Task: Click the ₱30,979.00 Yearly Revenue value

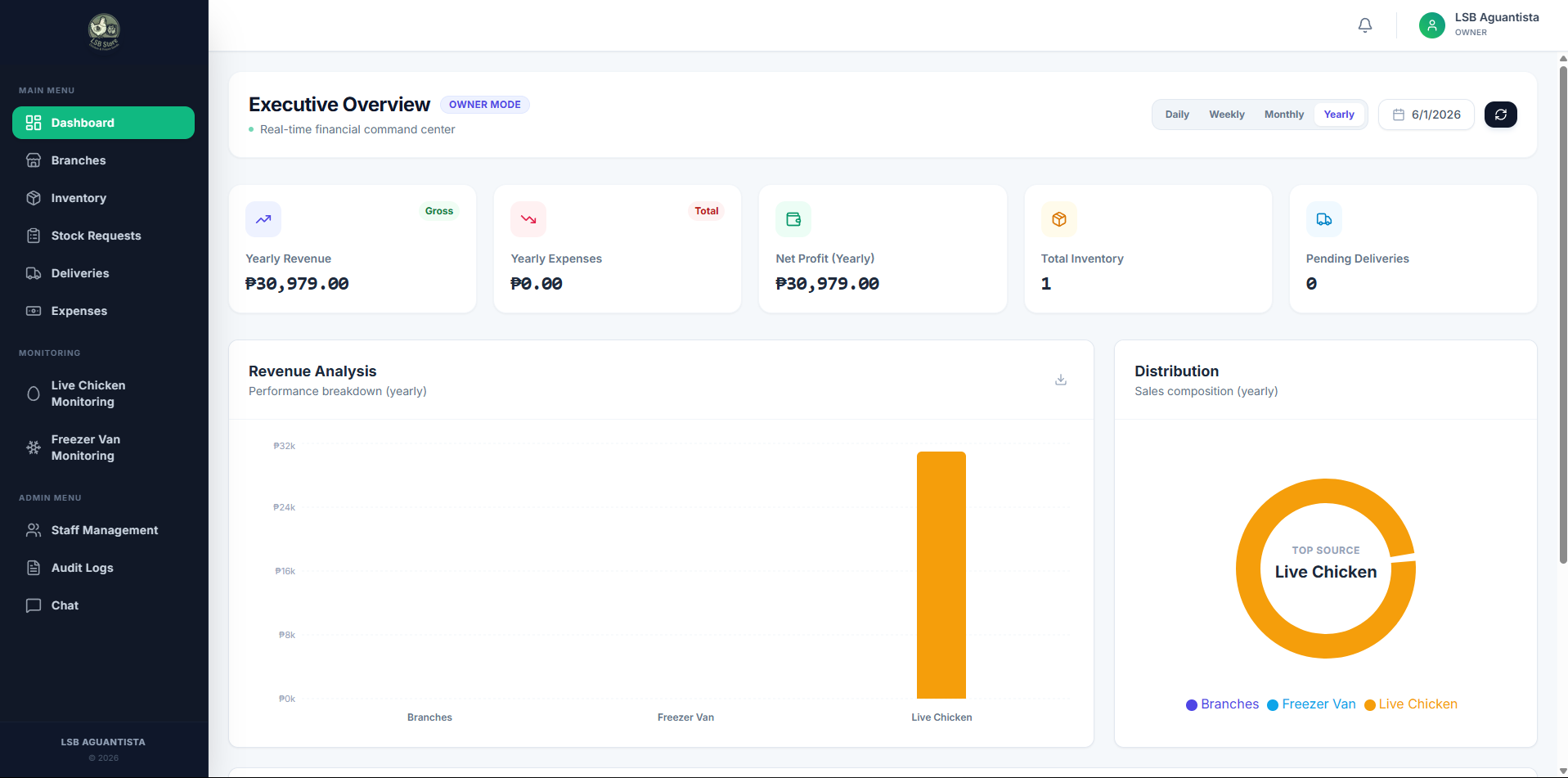Action: [297, 284]
